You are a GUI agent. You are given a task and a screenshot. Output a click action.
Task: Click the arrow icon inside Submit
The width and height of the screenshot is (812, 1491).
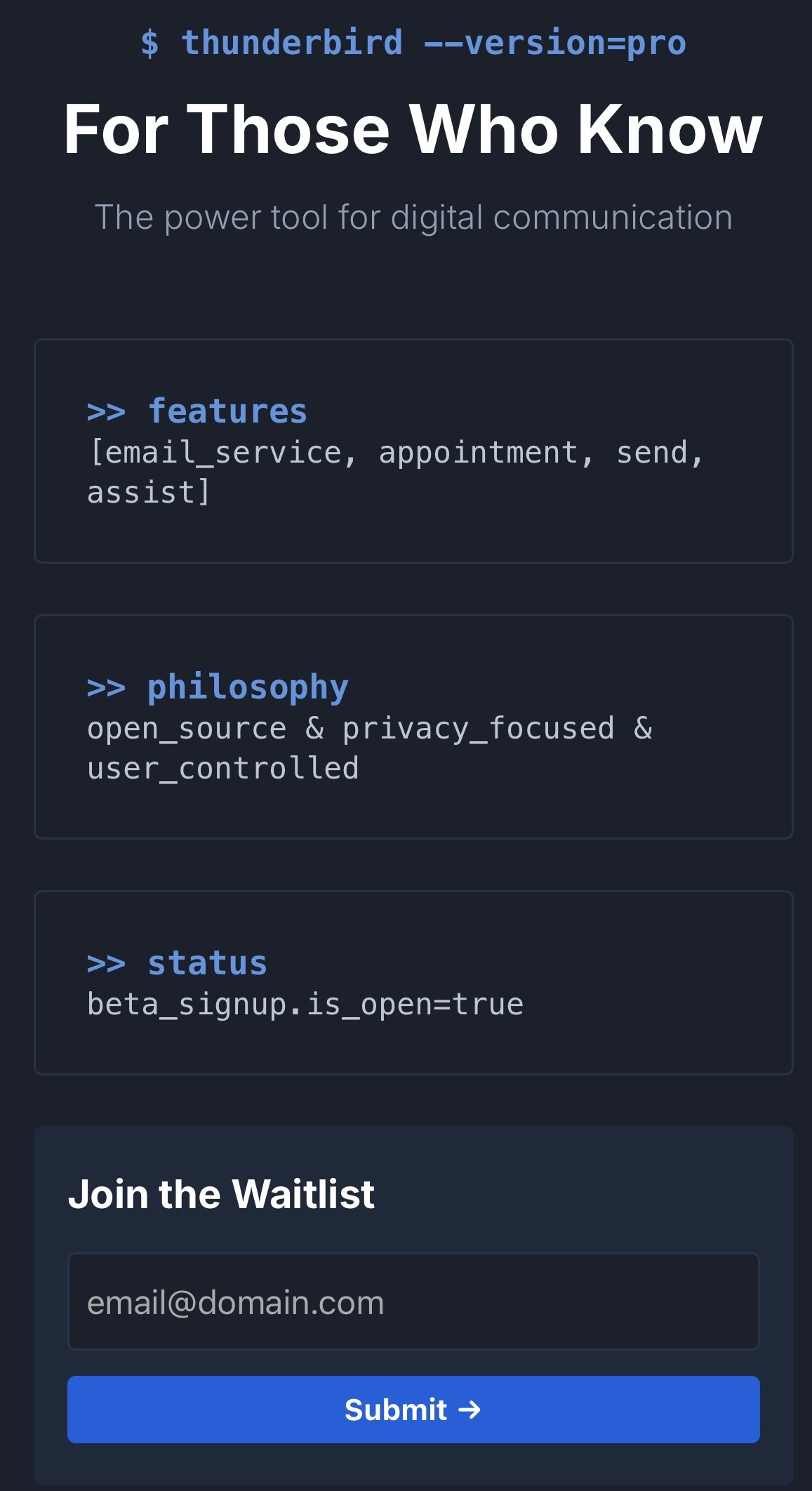tap(470, 1409)
